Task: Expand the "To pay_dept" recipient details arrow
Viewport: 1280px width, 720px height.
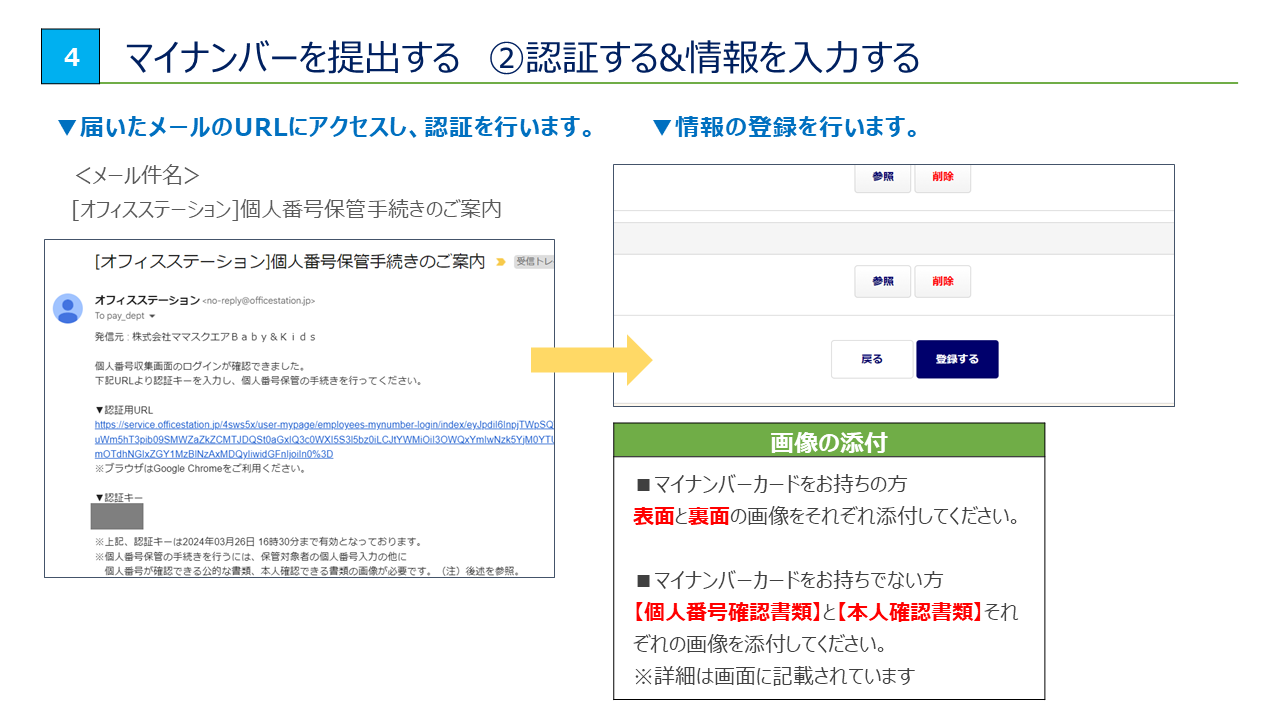Action: (152, 316)
